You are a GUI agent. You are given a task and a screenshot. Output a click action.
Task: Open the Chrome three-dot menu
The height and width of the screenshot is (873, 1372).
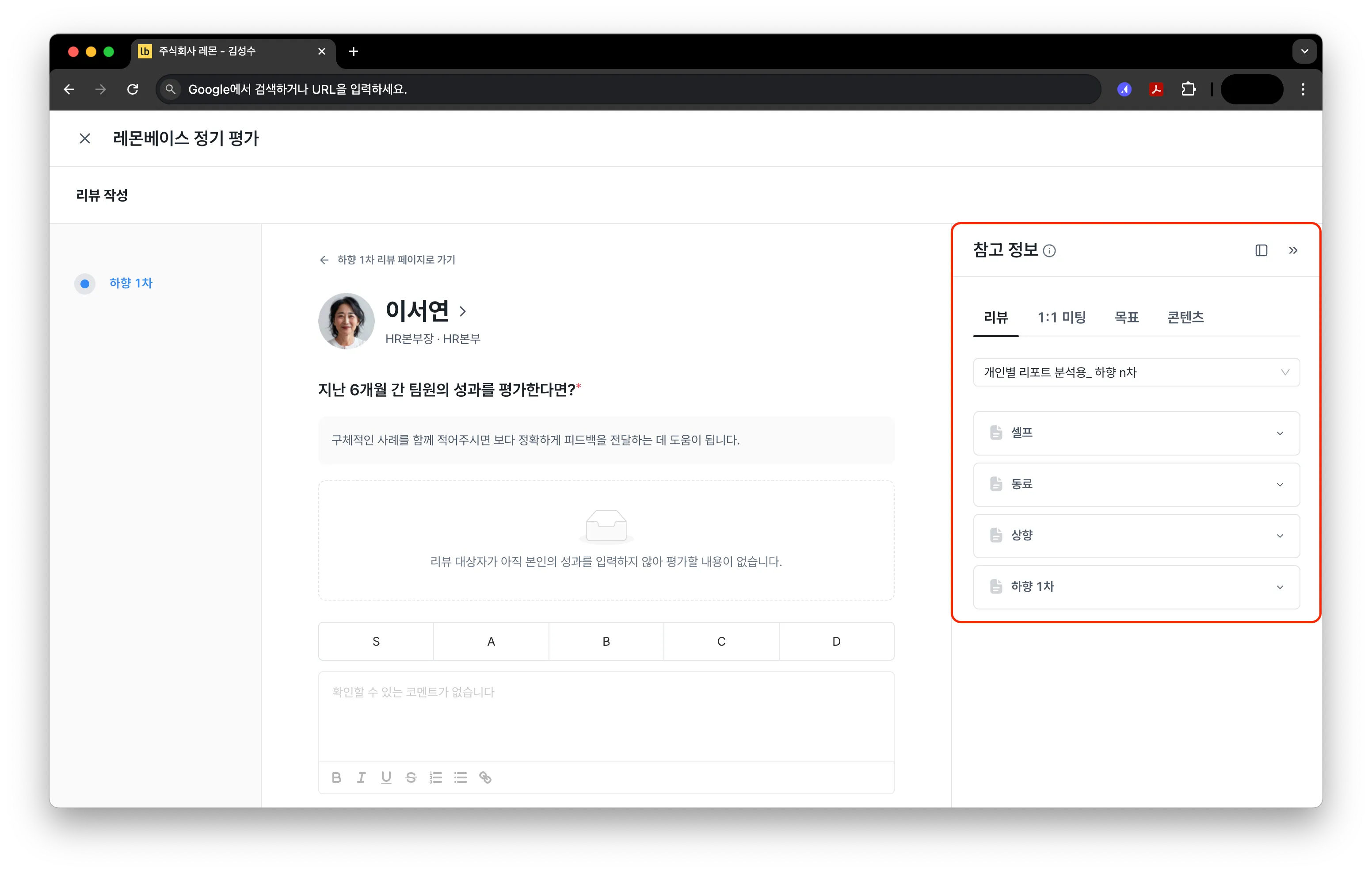(x=1303, y=89)
